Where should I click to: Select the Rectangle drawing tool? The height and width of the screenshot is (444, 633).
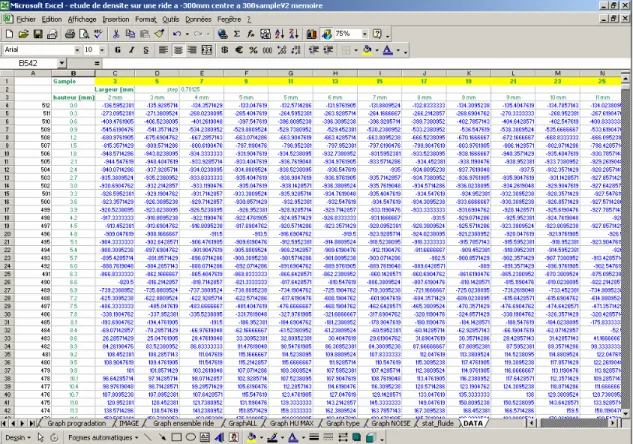click(x=176, y=438)
